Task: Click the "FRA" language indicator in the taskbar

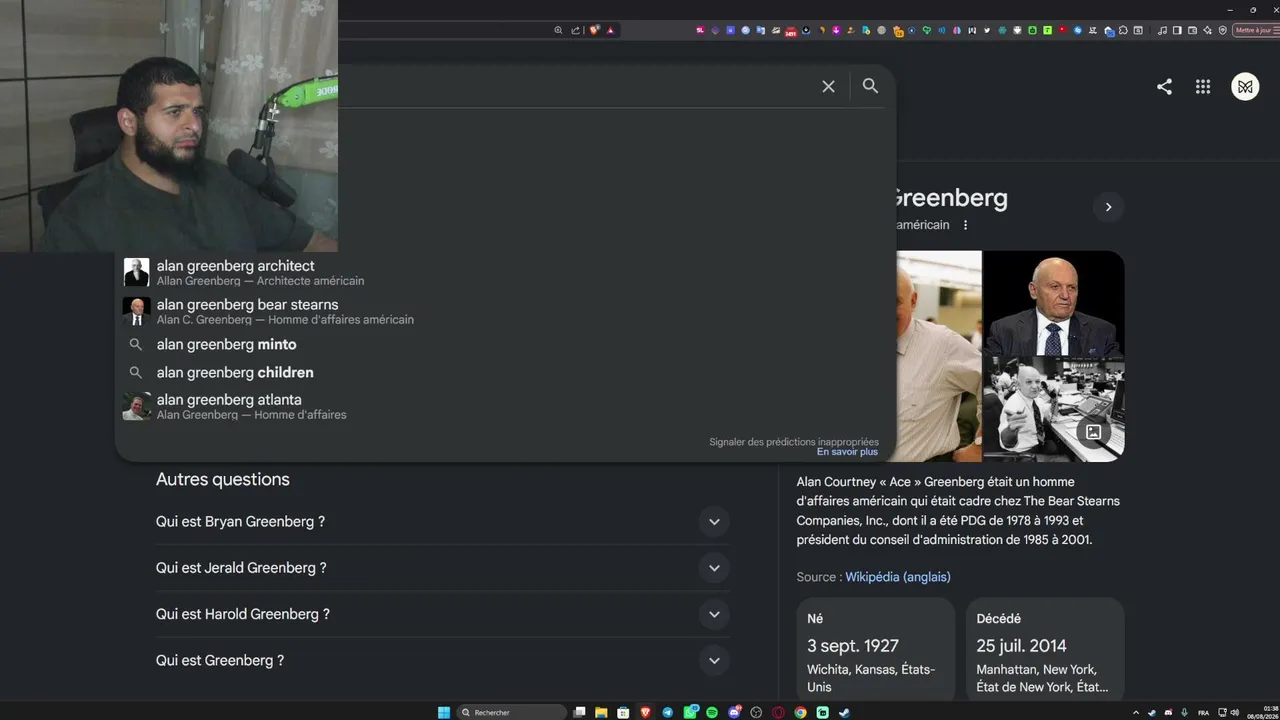Action: click(x=1203, y=713)
